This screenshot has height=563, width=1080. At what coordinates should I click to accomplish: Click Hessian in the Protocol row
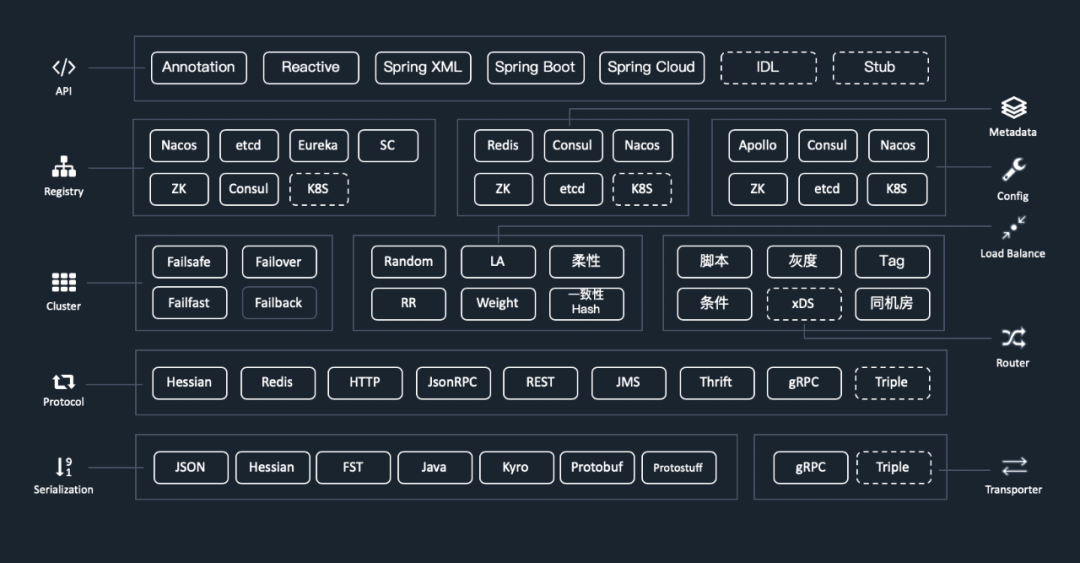tap(189, 382)
